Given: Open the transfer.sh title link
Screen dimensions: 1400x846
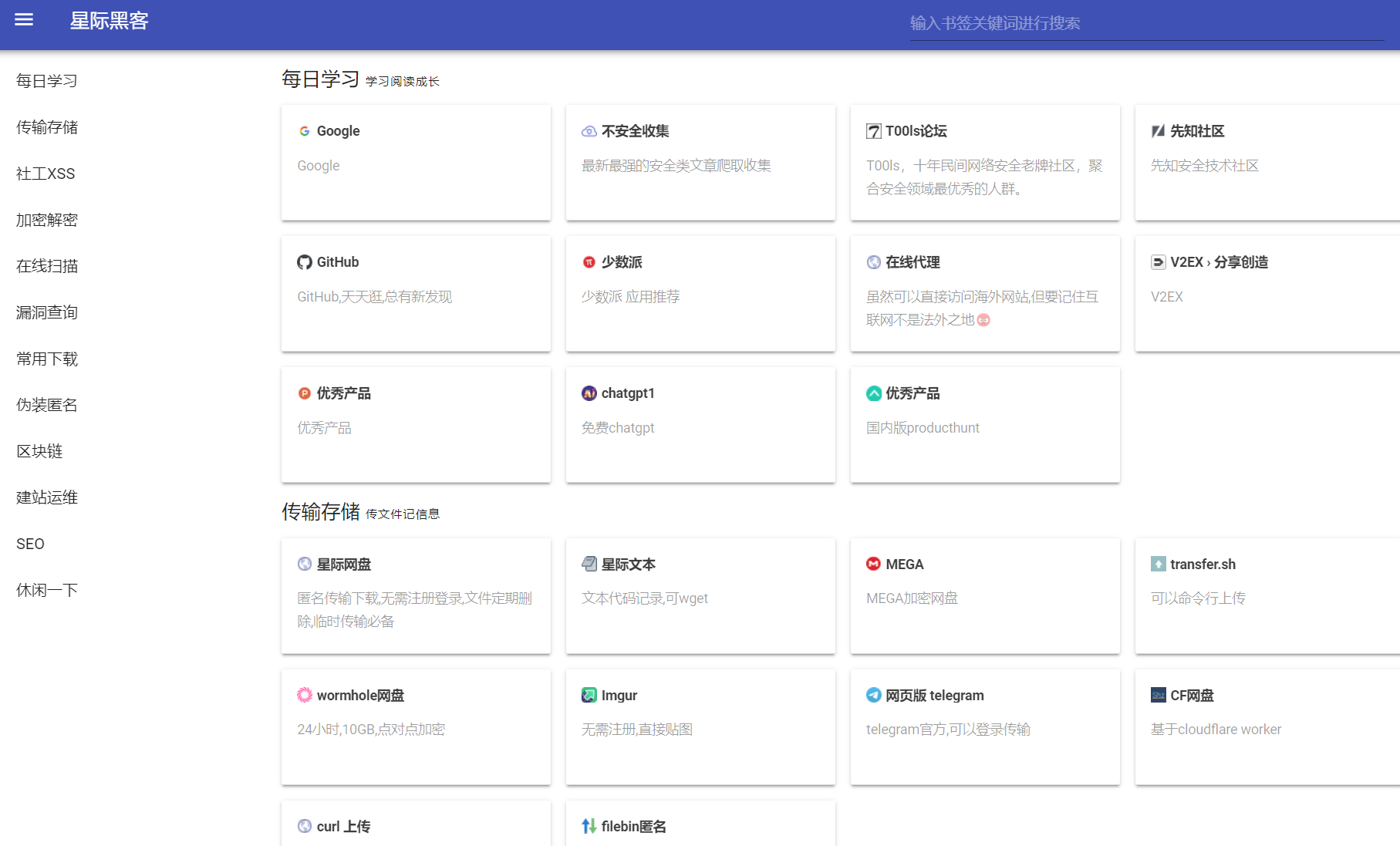Looking at the screenshot, I should (1203, 565).
